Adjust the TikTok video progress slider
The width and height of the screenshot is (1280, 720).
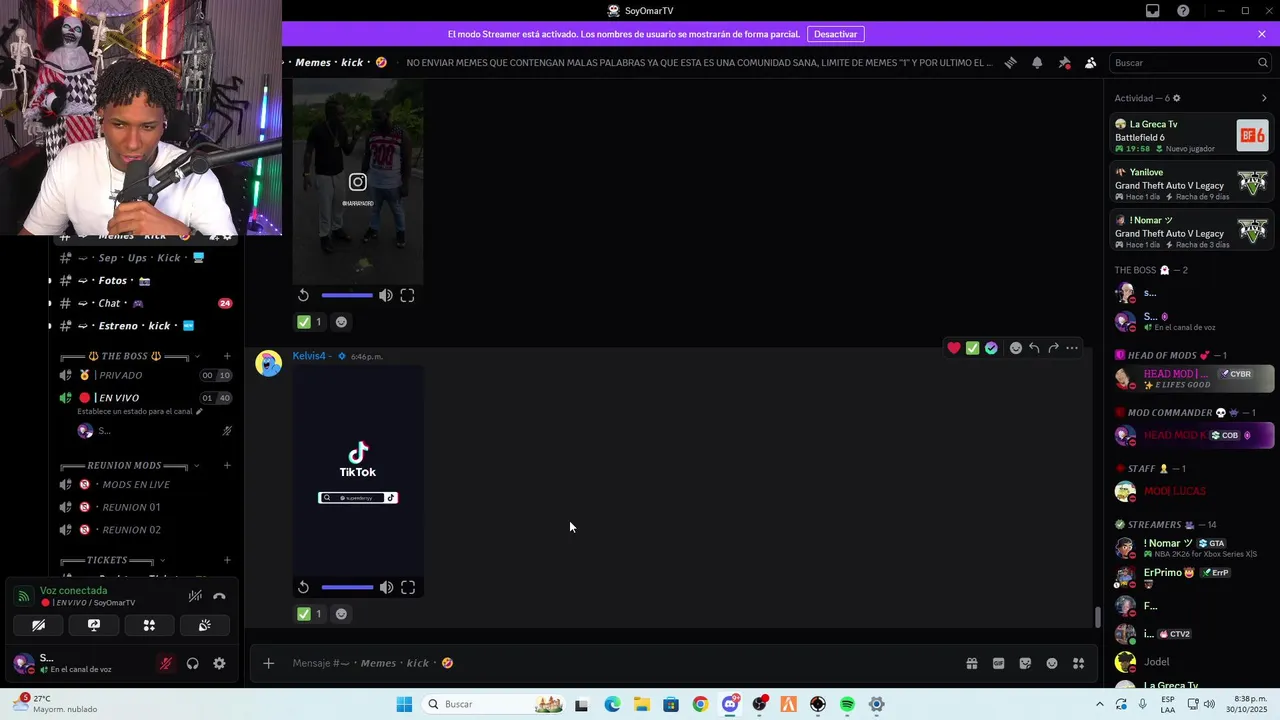347,587
